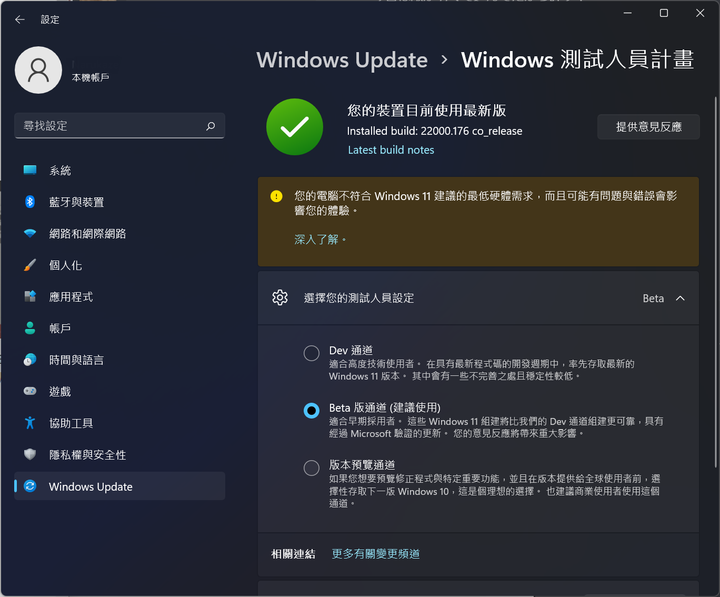
Task: Click Windows Update in the breadcrumb
Action: tap(342, 60)
